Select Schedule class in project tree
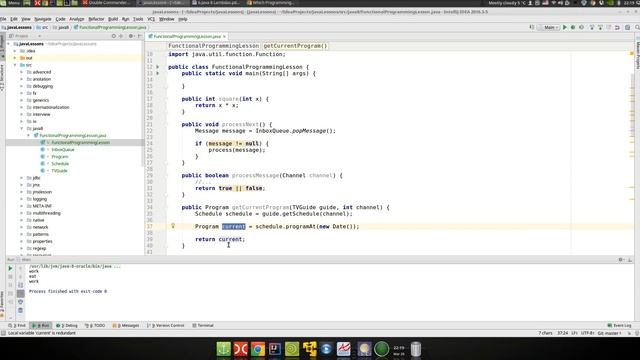 coord(60,164)
